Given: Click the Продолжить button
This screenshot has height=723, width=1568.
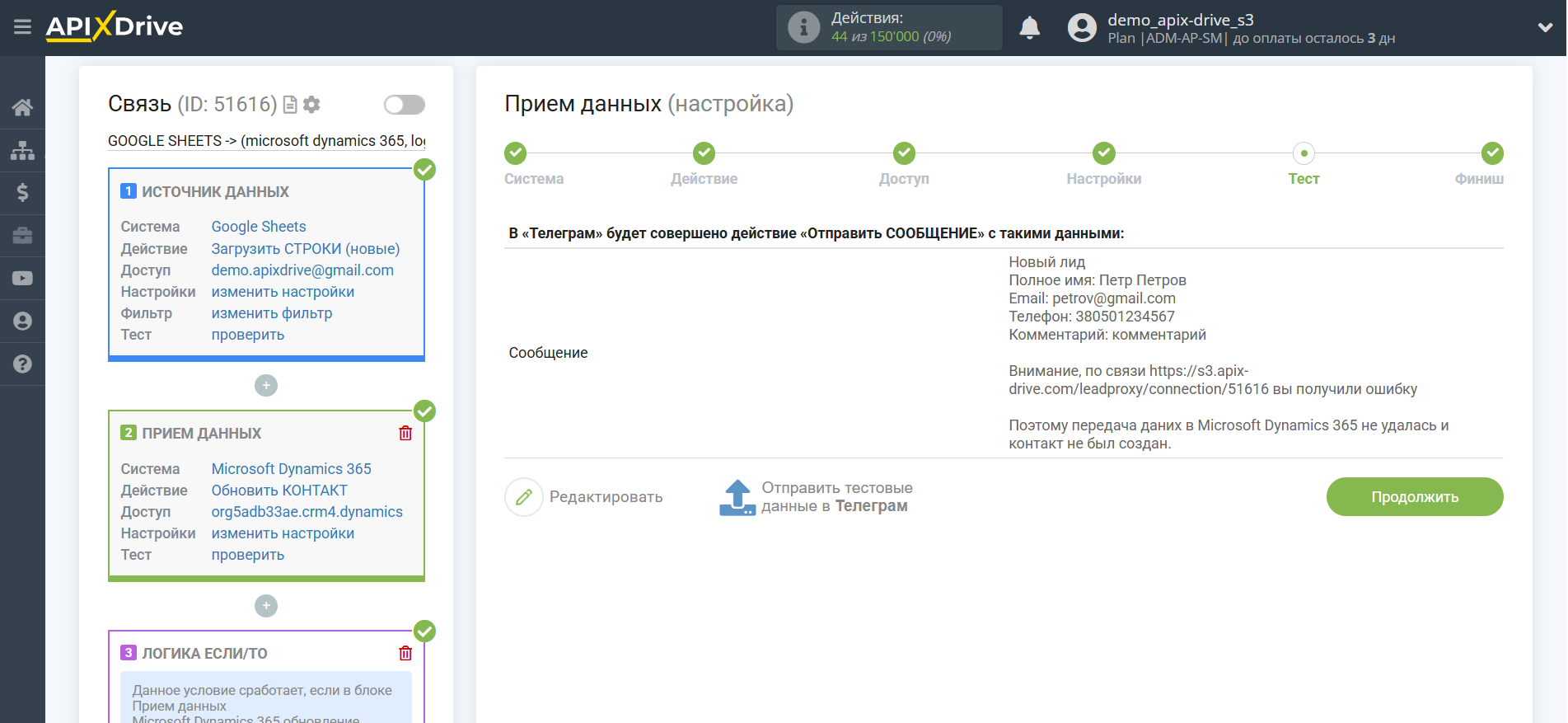Looking at the screenshot, I should [x=1415, y=497].
